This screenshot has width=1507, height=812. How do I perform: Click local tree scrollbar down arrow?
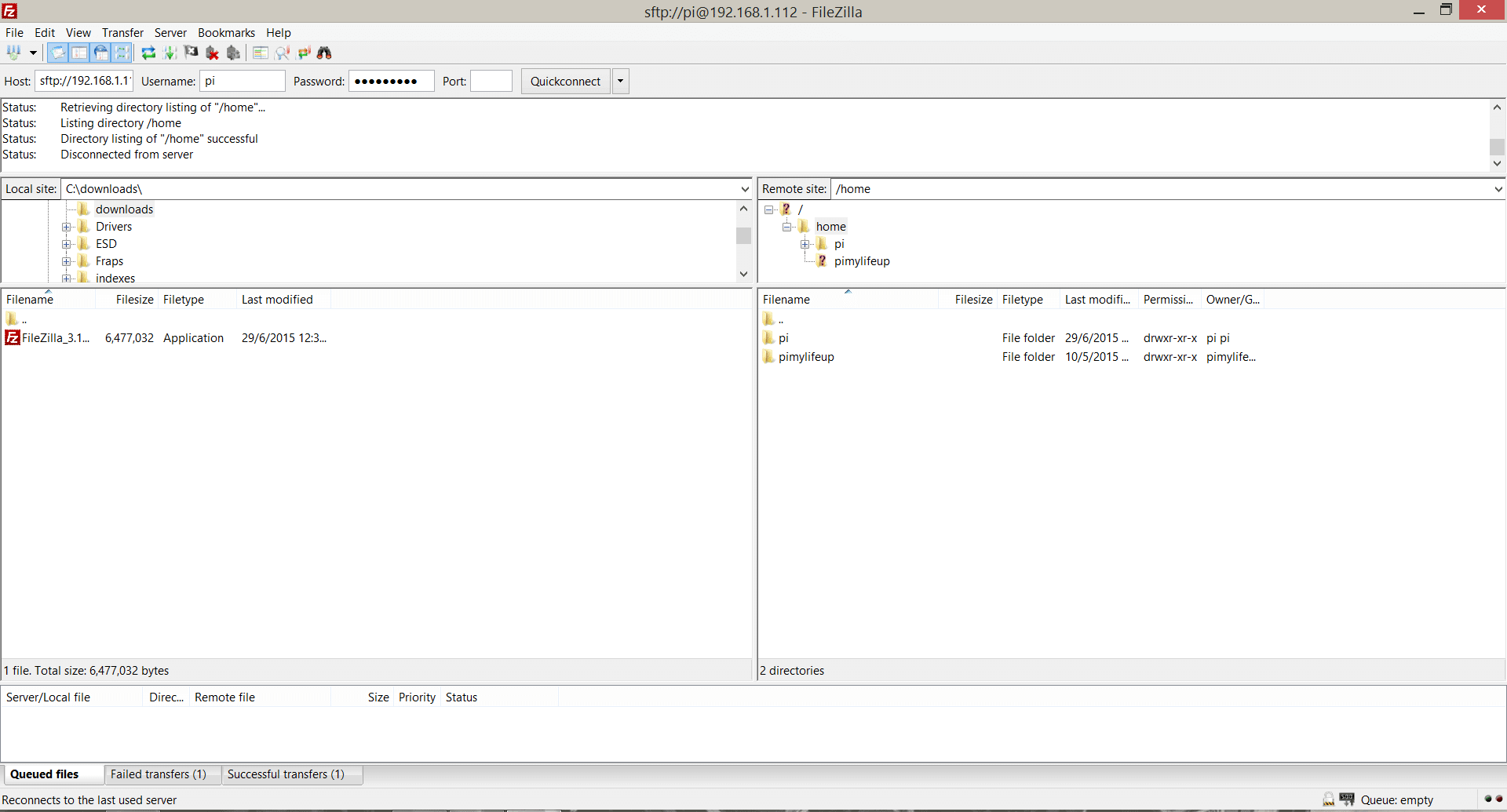pos(744,275)
